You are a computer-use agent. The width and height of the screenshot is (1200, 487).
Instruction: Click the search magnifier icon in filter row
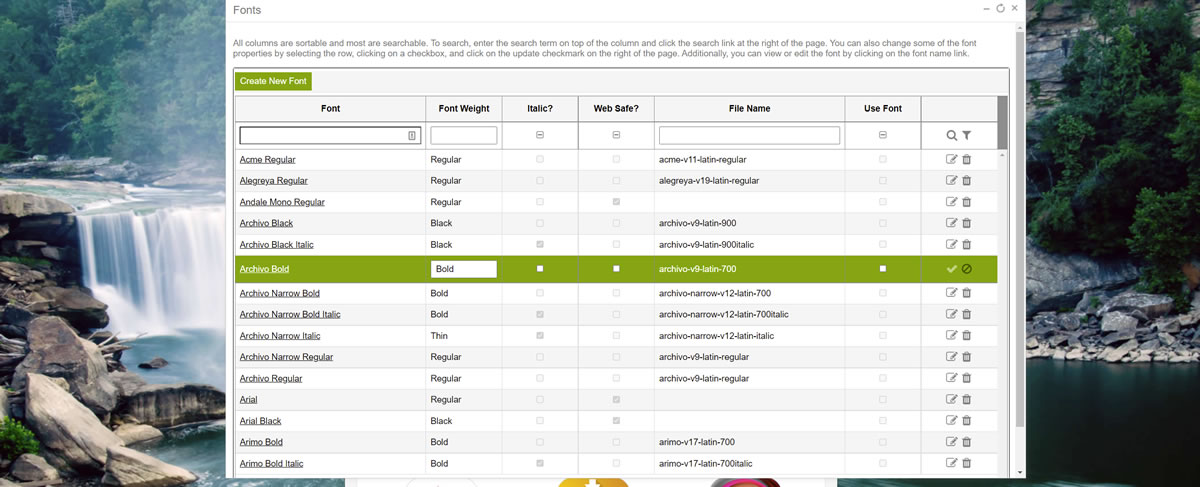(952, 135)
